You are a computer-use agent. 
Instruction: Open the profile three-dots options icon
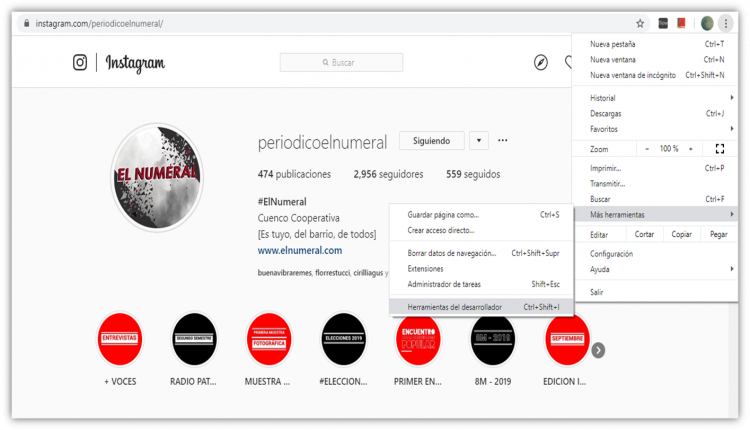click(x=502, y=141)
